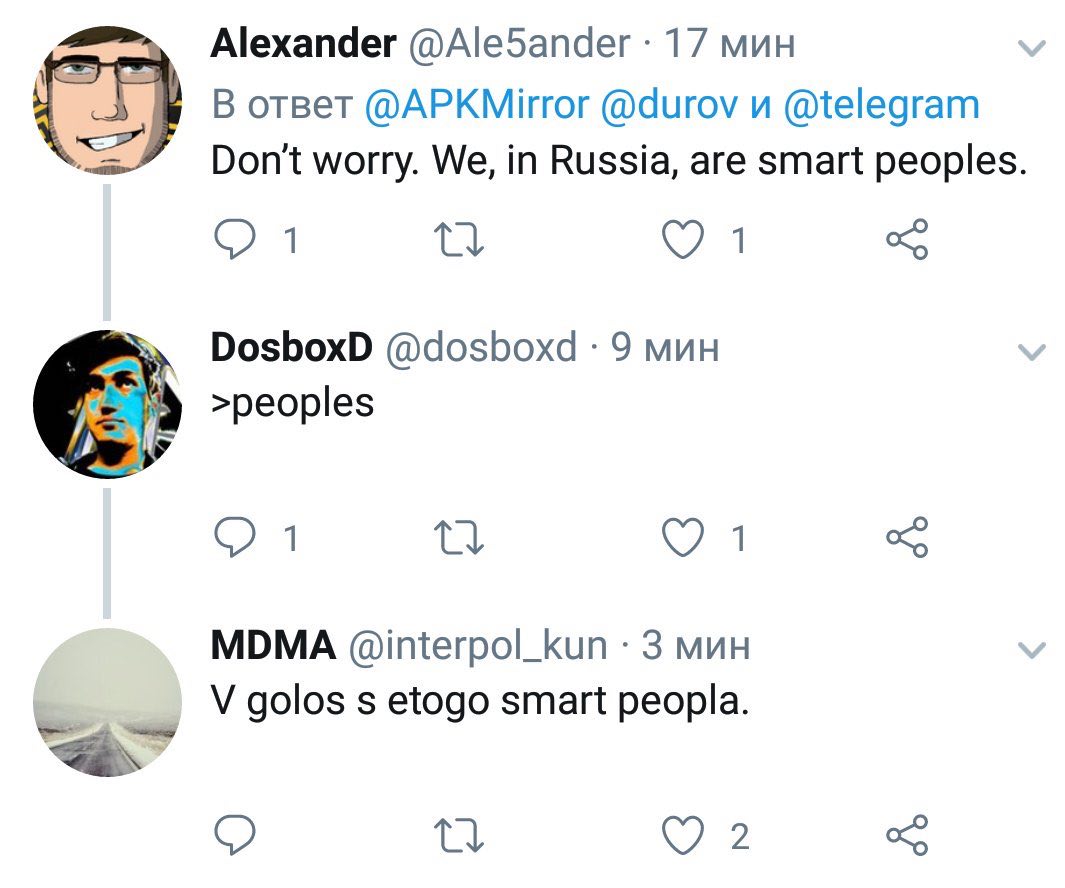1065x888 pixels.
Task: Share Alexander's tweet
Action: [908, 241]
